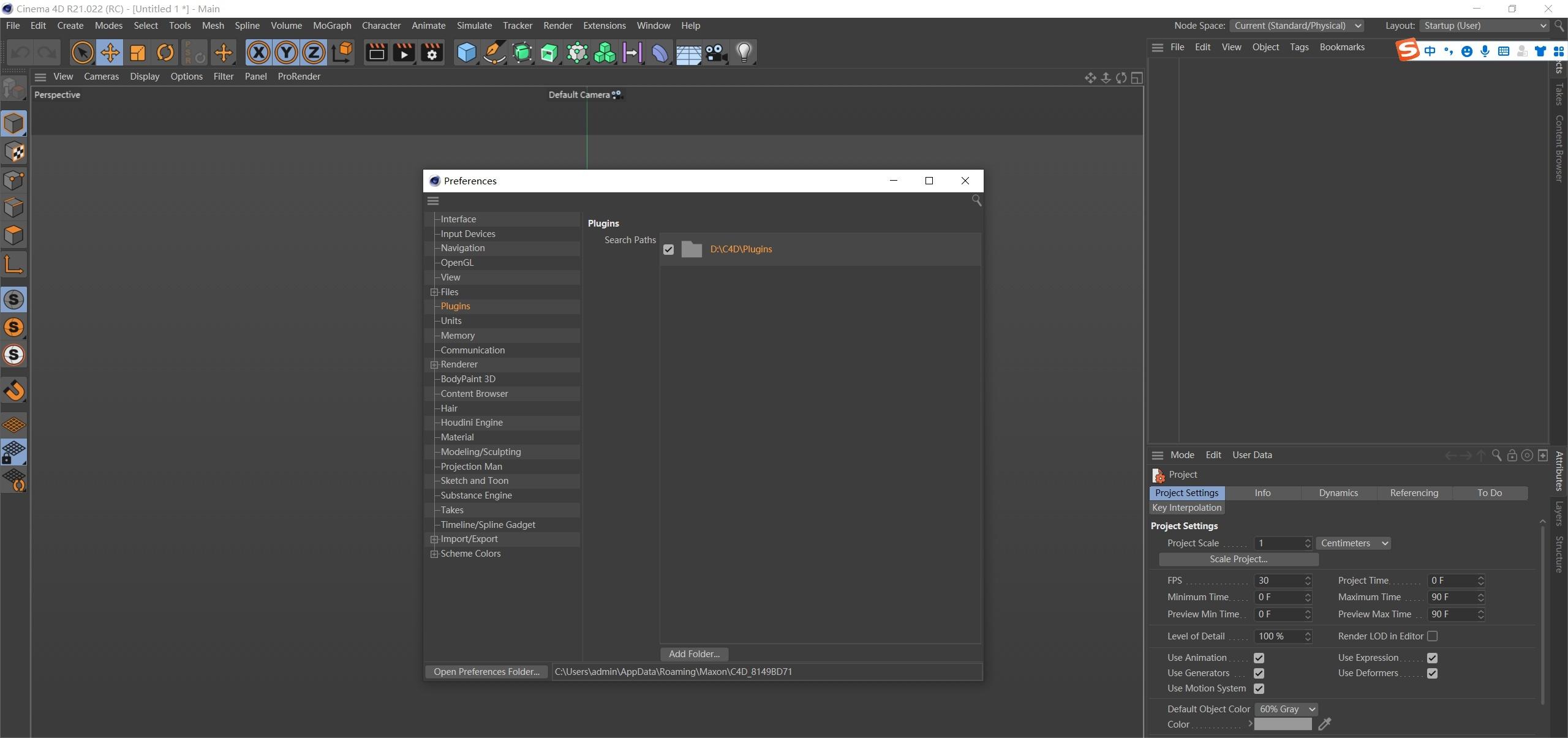Add a Subdivision Surface generator
The image size is (1568, 738).
522,53
